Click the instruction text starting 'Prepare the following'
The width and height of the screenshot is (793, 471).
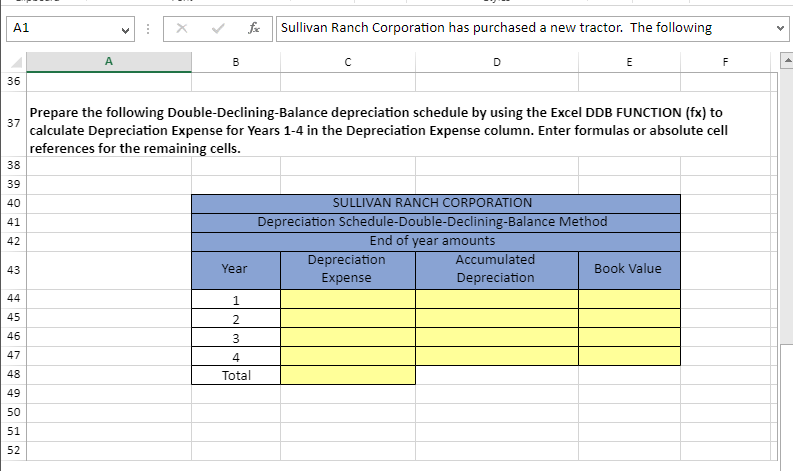pos(378,130)
